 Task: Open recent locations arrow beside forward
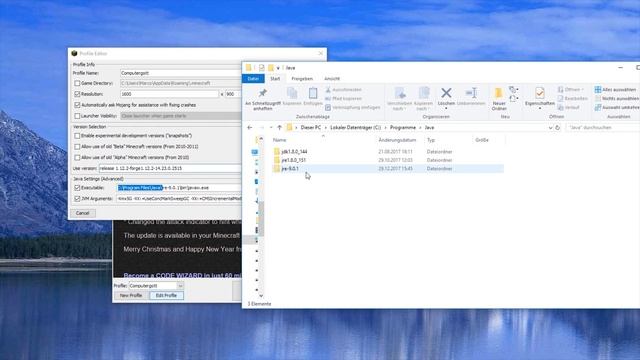coord(271,128)
